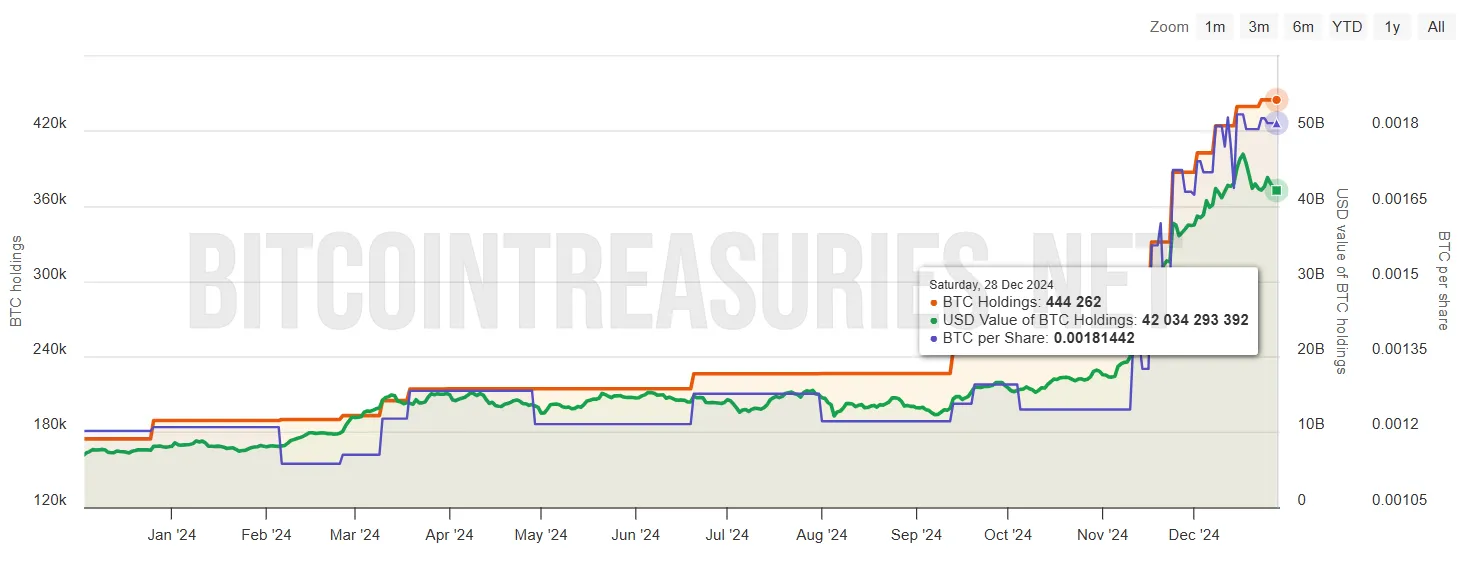Click the green bullet beside USD Value in tooltip
The width and height of the screenshot is (1465, 567).
pos(934,320)
